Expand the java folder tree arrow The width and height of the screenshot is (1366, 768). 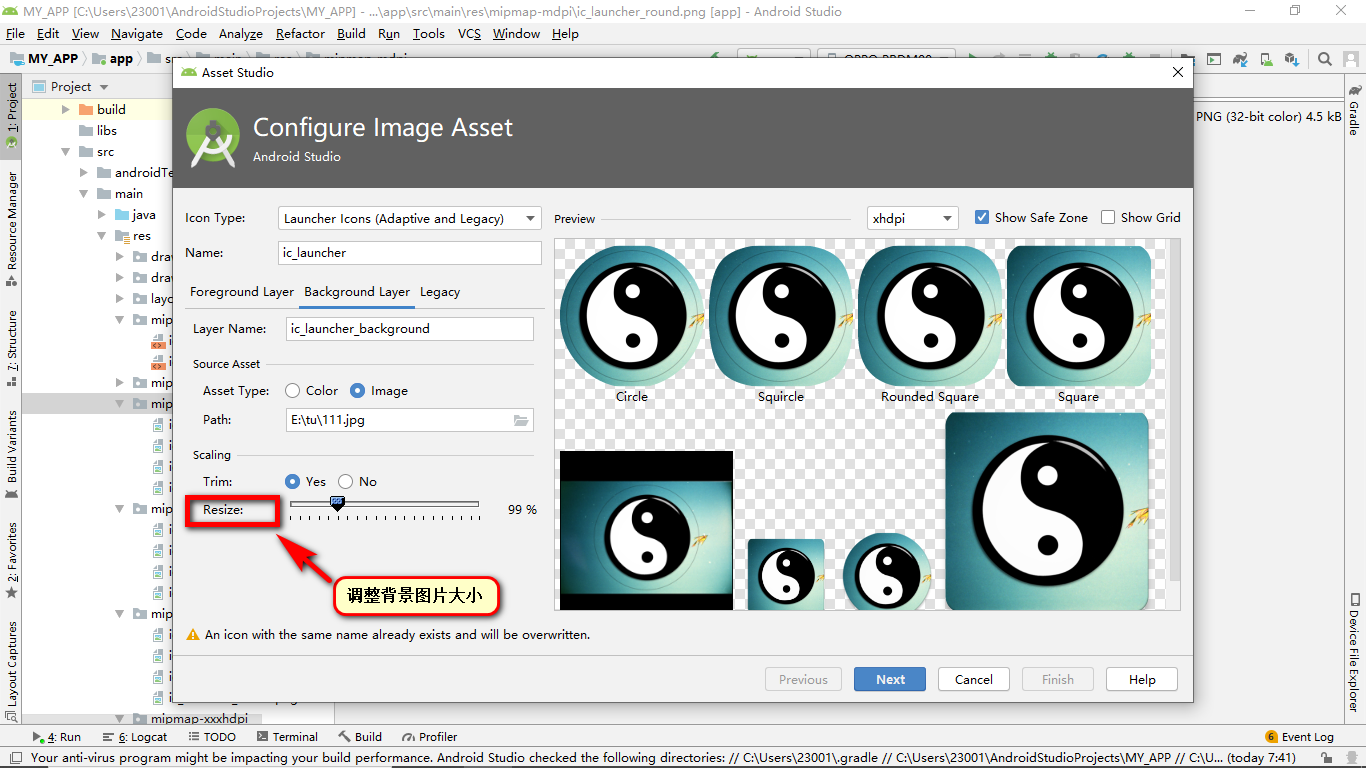102,215
